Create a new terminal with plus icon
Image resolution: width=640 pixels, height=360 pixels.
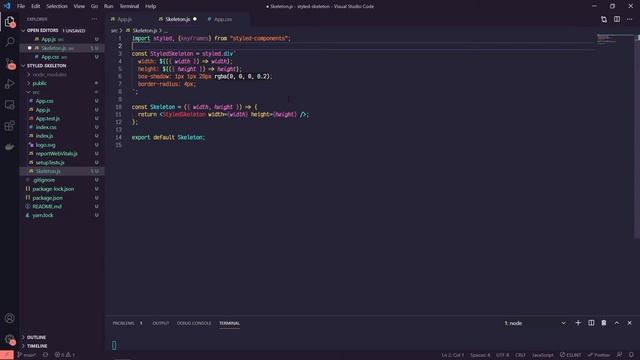578,323
